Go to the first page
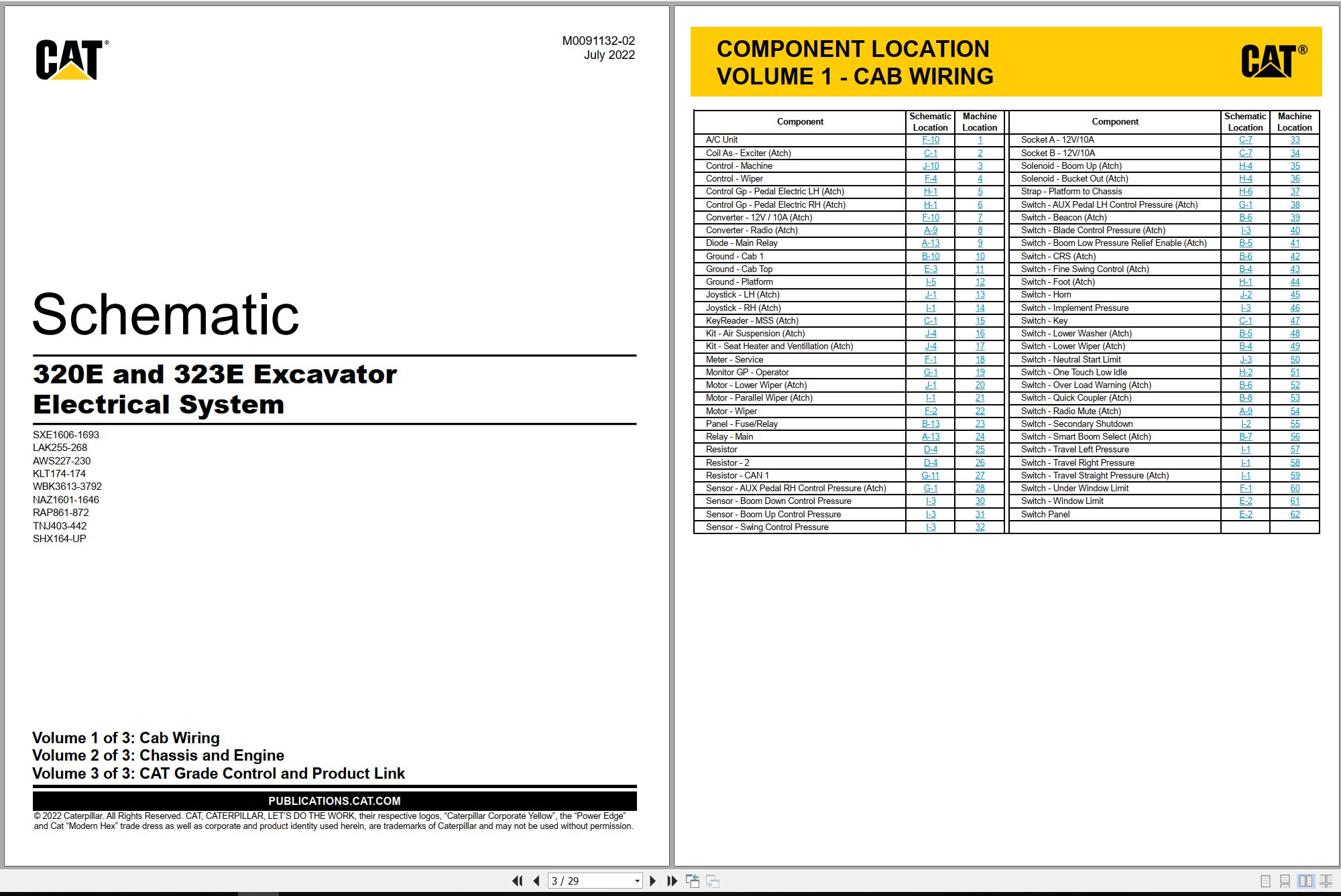 click(x=518, y=881)
